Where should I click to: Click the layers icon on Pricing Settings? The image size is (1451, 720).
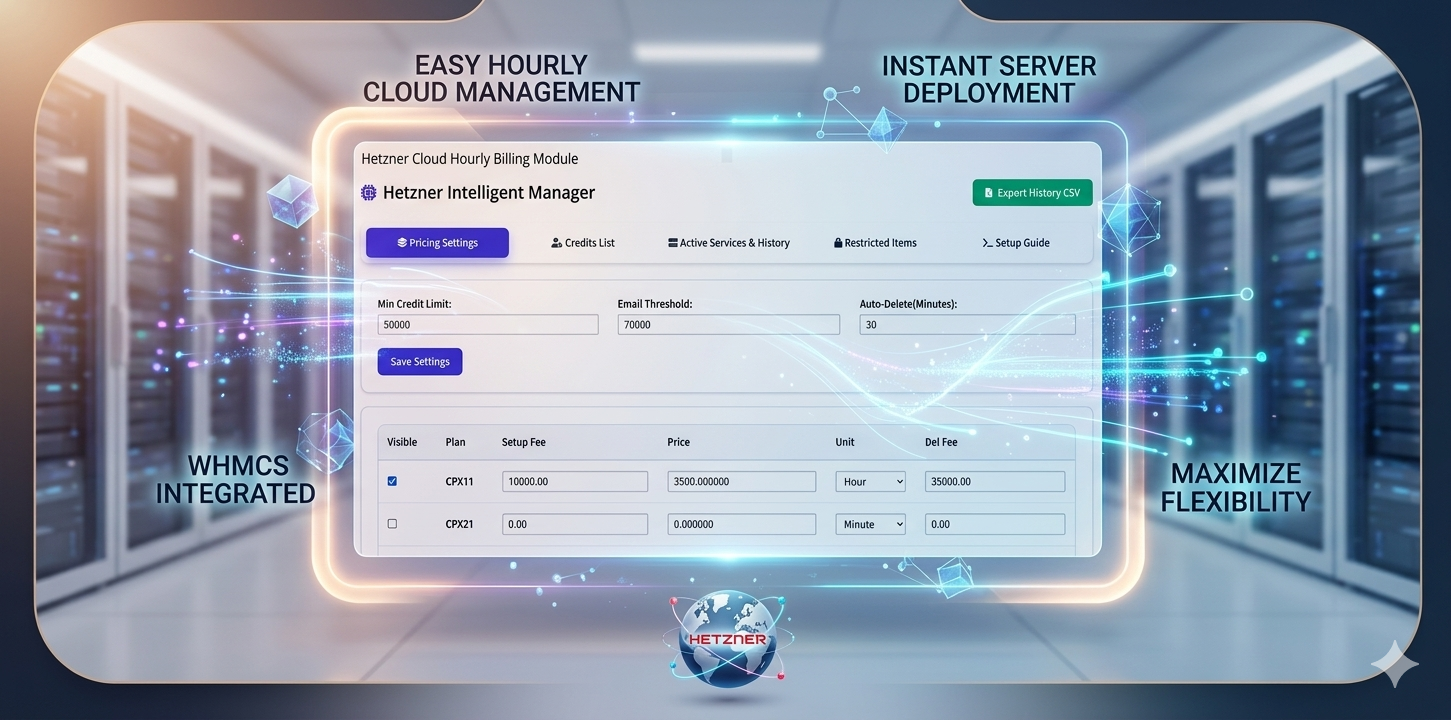click(x=402, y=243)
